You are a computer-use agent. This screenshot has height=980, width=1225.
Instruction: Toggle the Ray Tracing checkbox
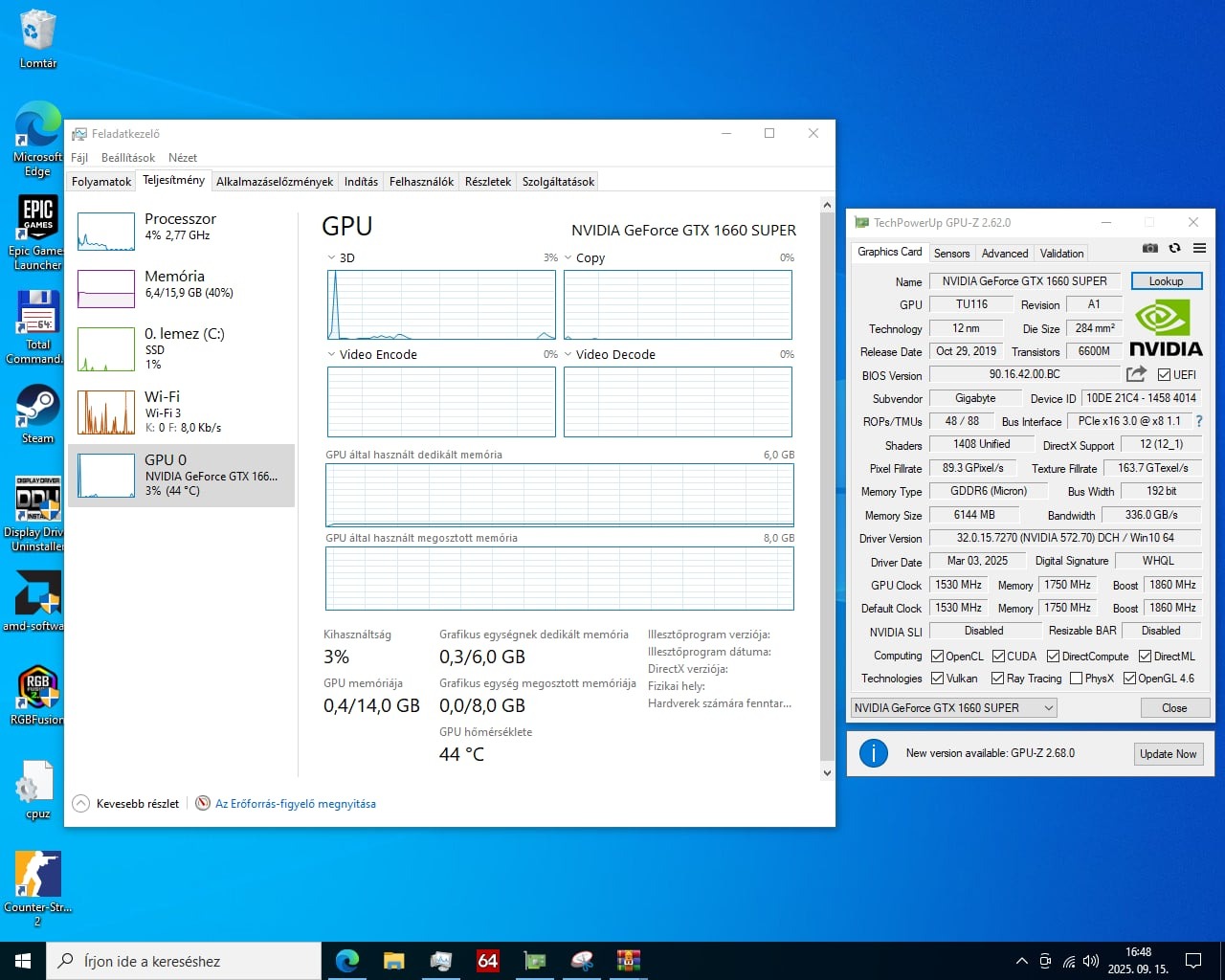point(998,679)
